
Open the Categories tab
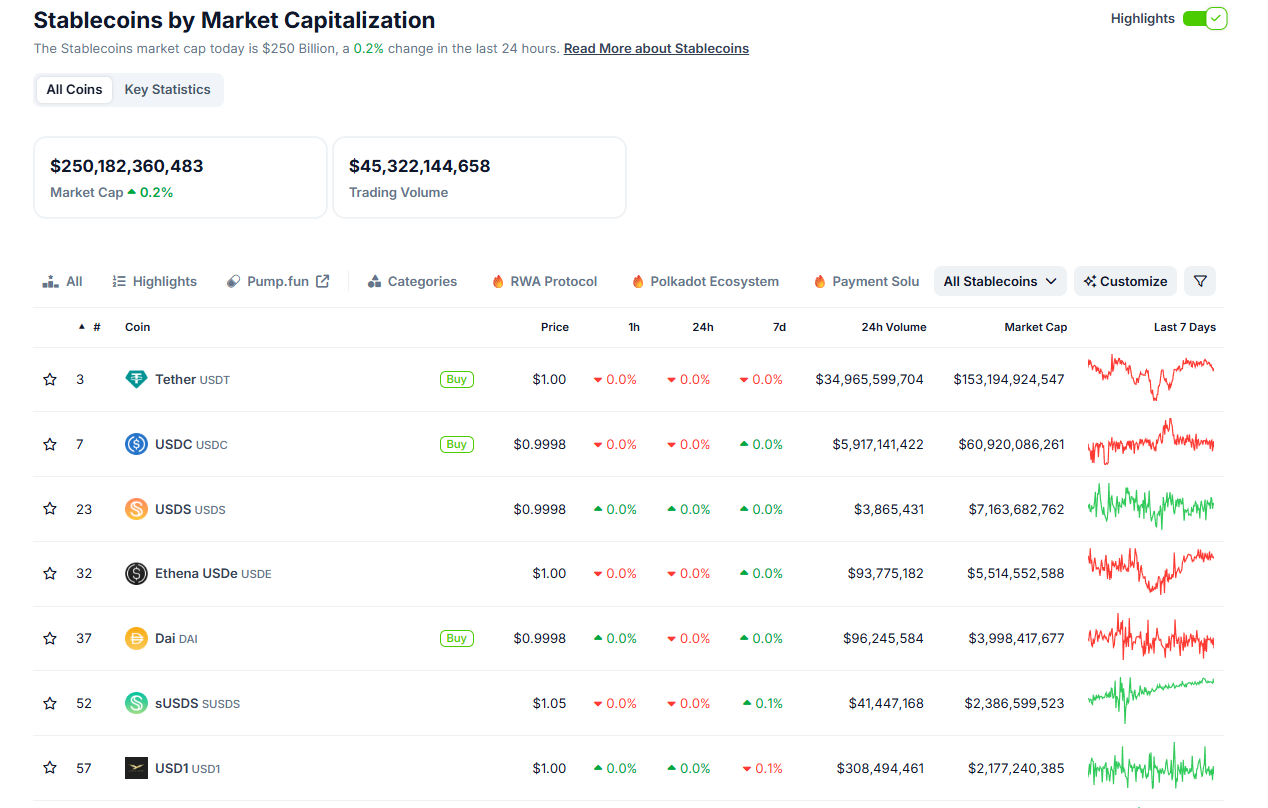[x=412, y=281]
